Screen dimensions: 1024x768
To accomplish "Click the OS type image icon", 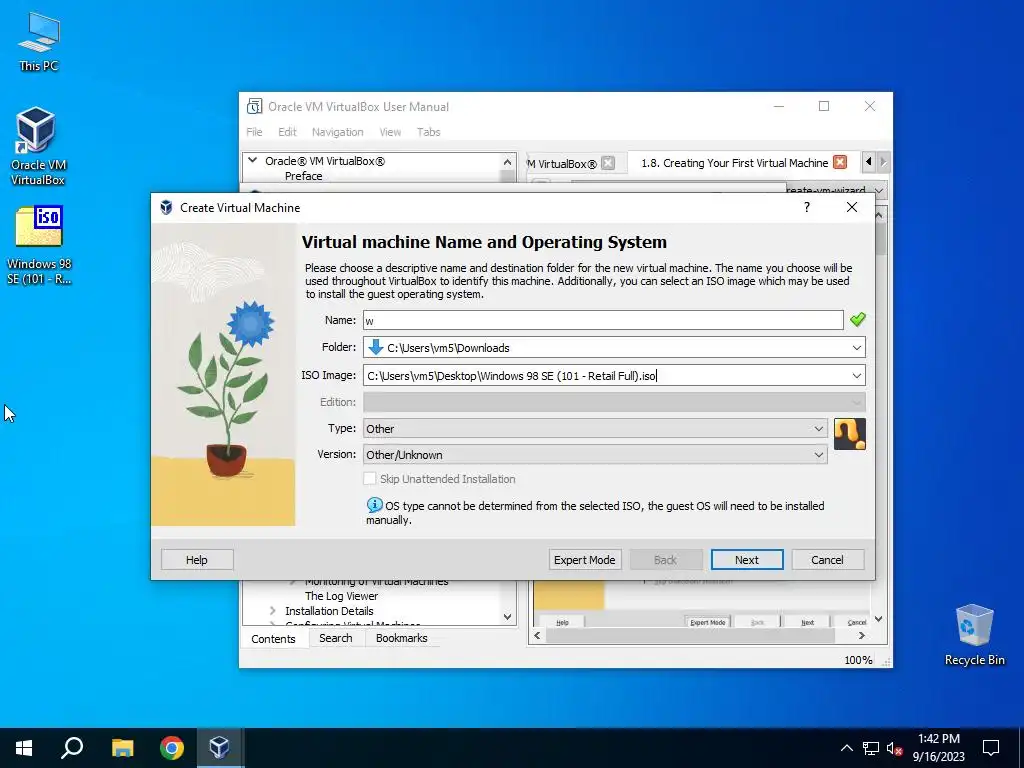I will coord(850,434).
